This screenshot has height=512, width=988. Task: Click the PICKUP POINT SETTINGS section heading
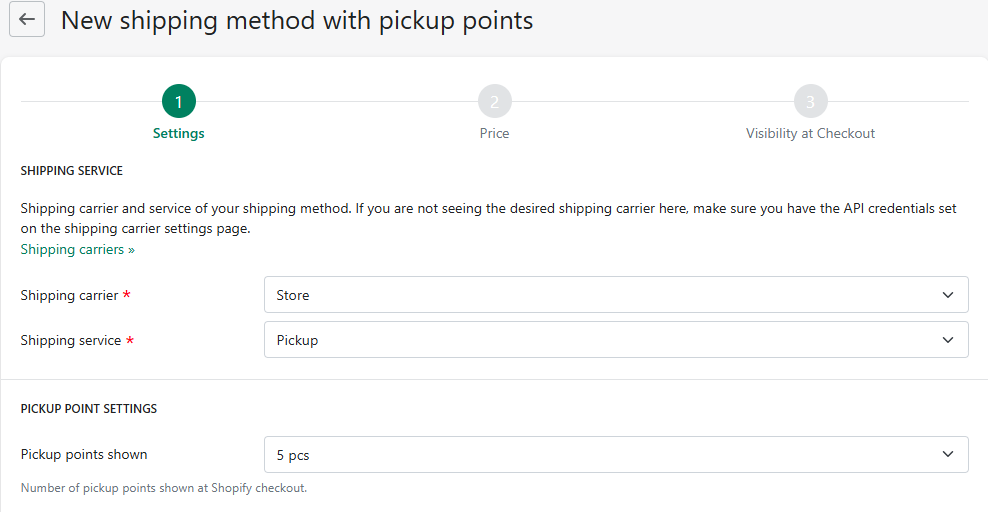(89, 409)
